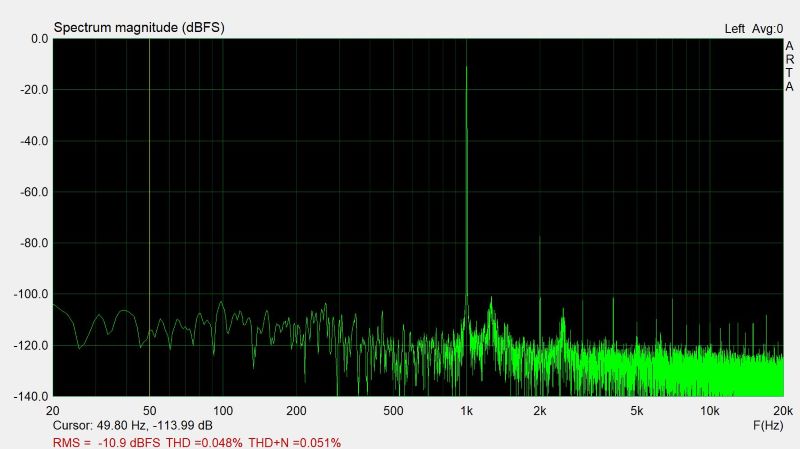
Task: Click the vertical 'ARTA' label
Action: point(789,66)
